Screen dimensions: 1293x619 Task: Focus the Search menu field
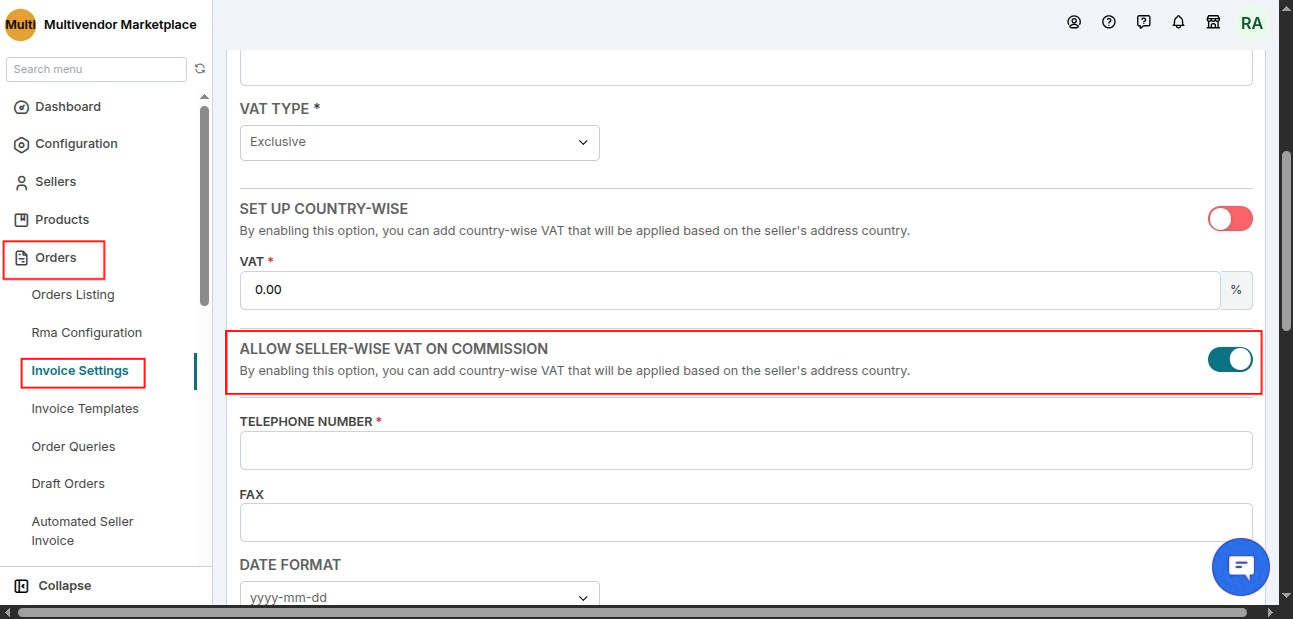pos(96,69)
